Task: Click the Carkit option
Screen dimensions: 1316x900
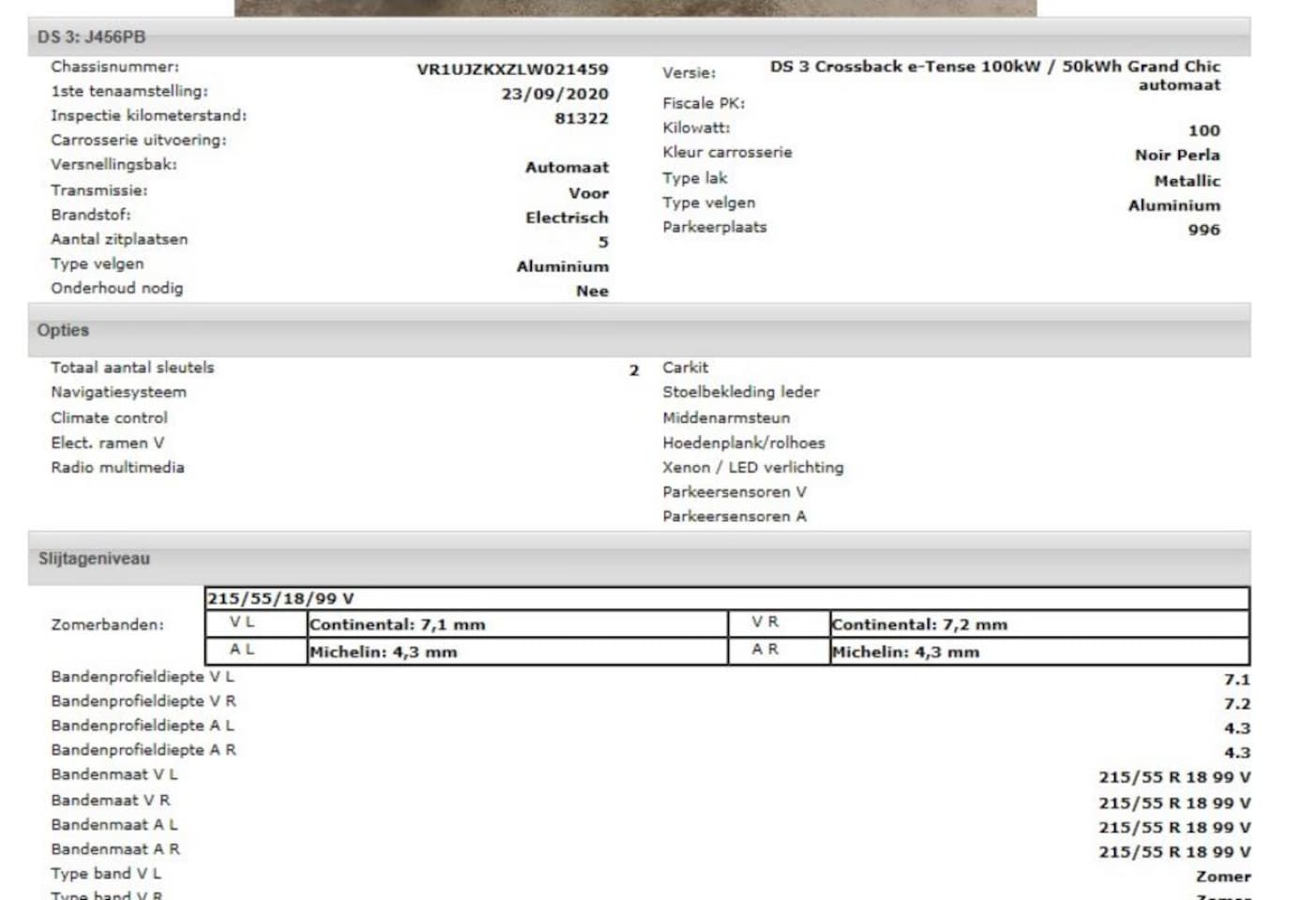Action: pos(686,367)
